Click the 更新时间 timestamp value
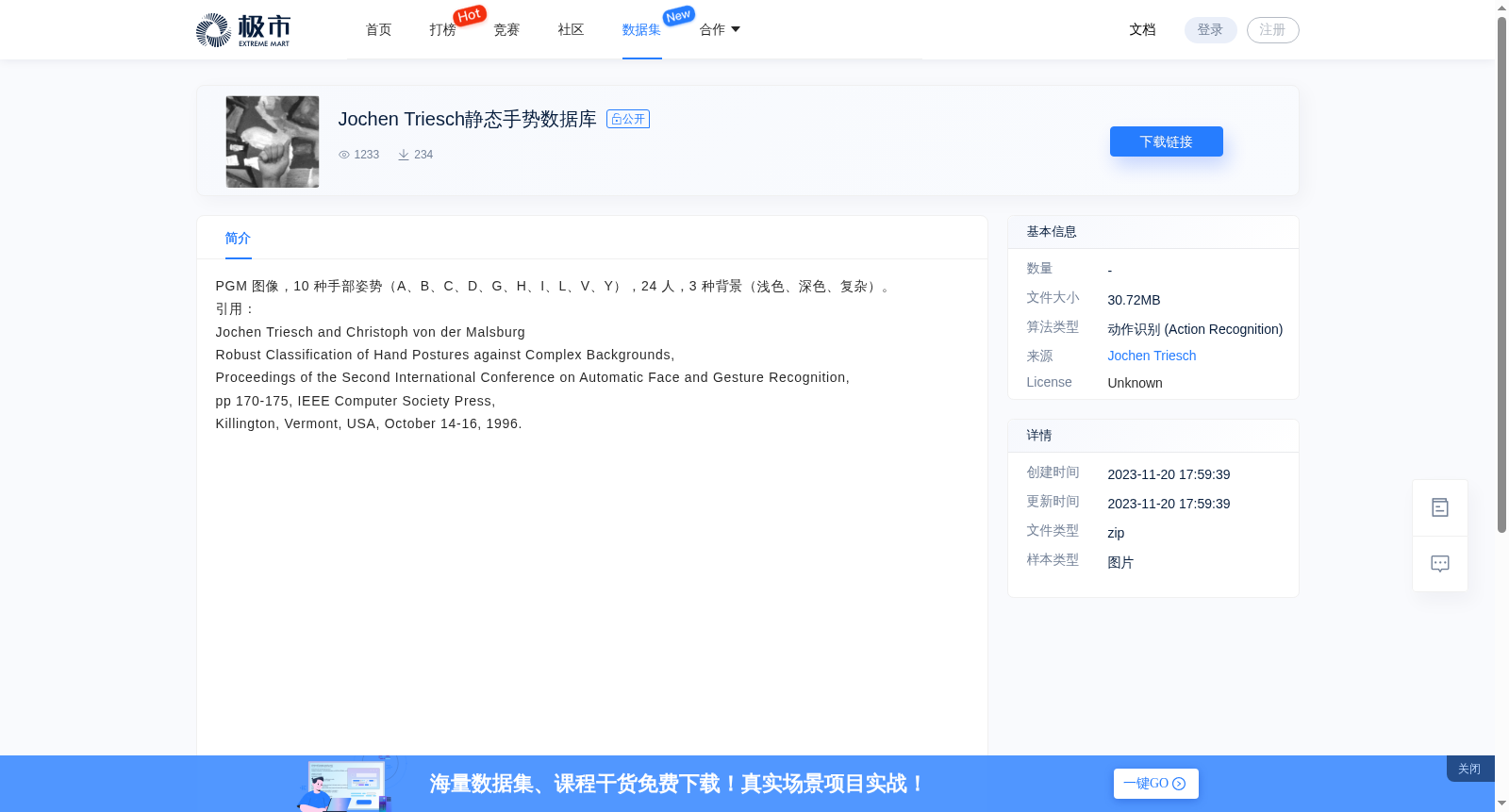The image size is (1509, 812). pyautogui.click(x=1169, y=504)
